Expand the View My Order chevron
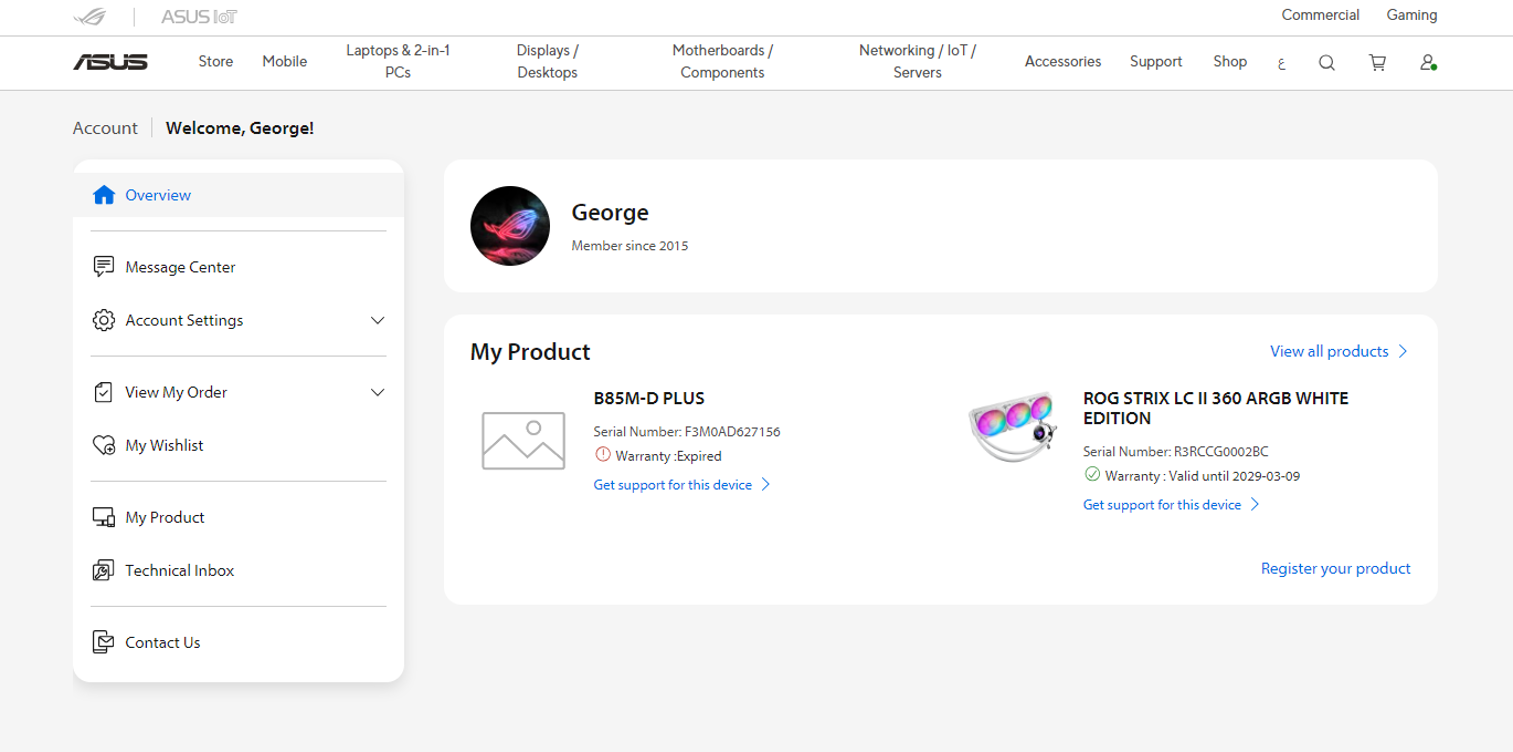 377,393
